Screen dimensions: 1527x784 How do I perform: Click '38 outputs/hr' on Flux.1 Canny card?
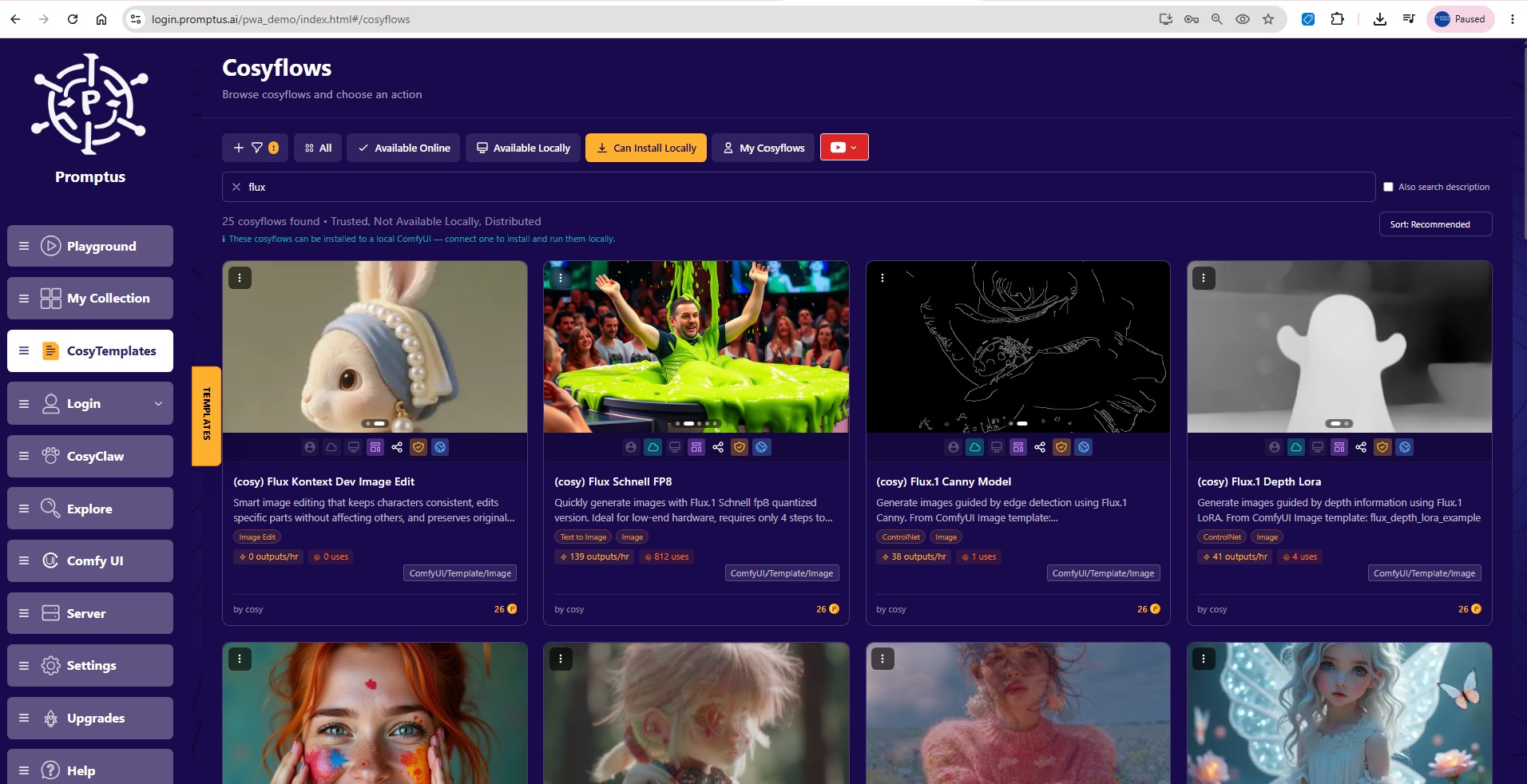914,556
